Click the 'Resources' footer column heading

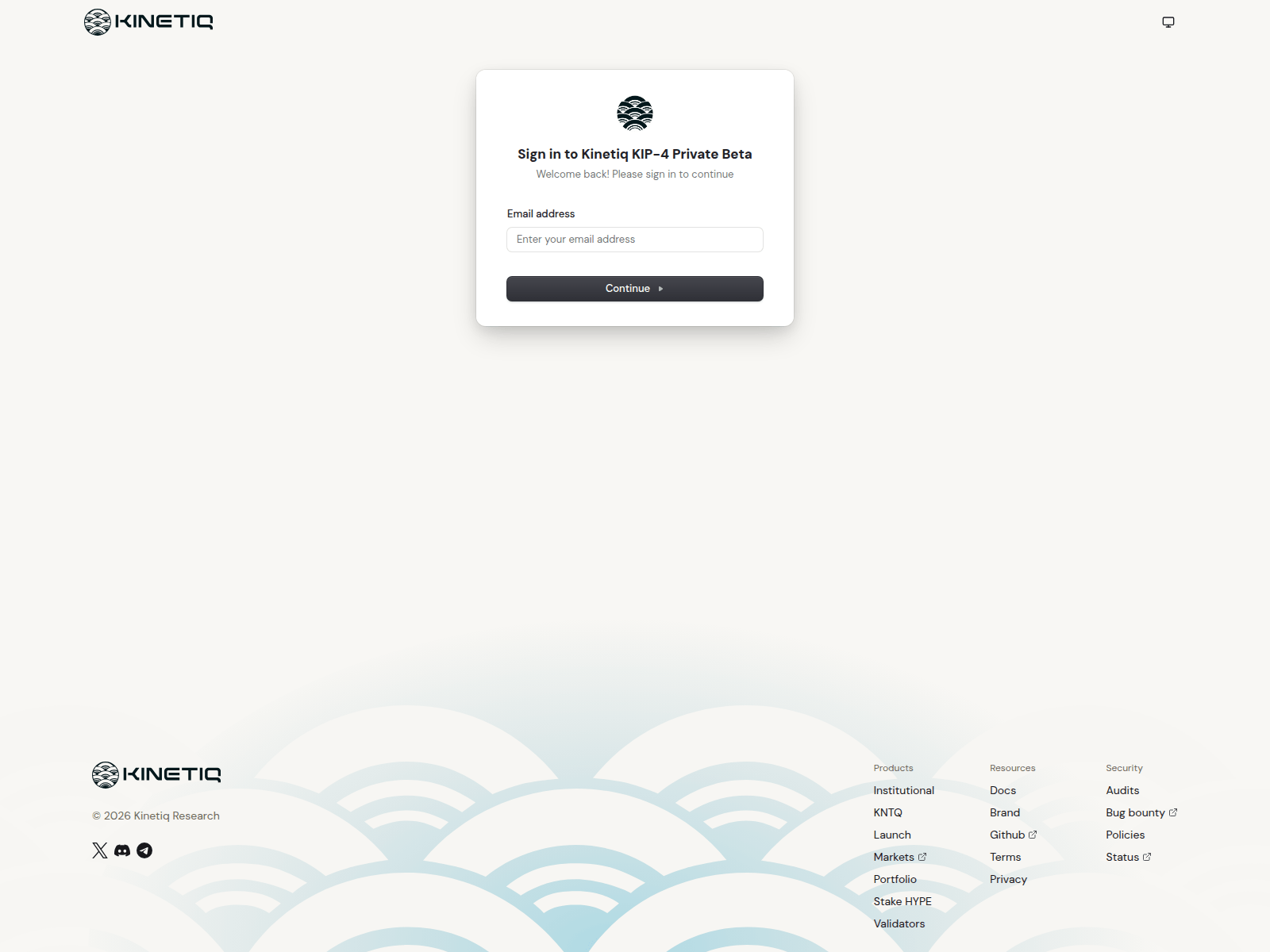tap(1013, 768)
